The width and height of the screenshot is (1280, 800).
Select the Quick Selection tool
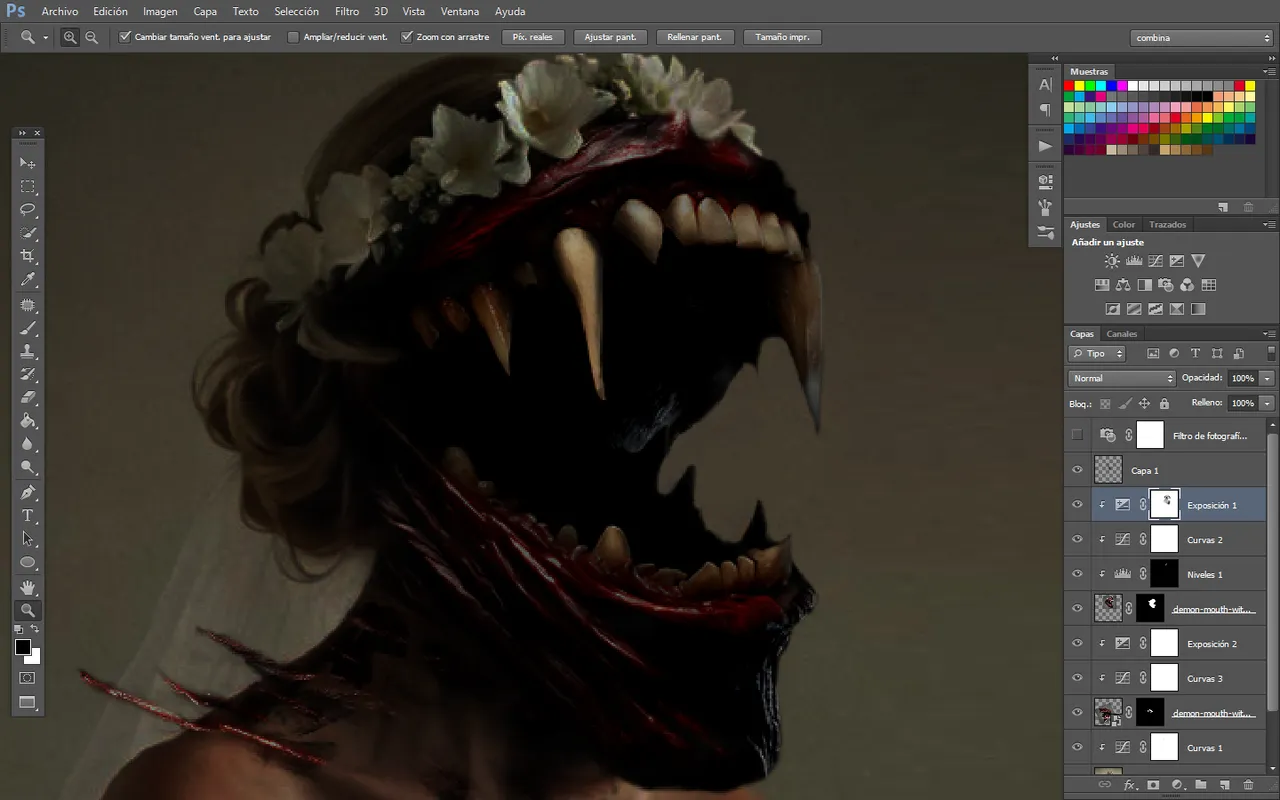[x=28, y=234]
